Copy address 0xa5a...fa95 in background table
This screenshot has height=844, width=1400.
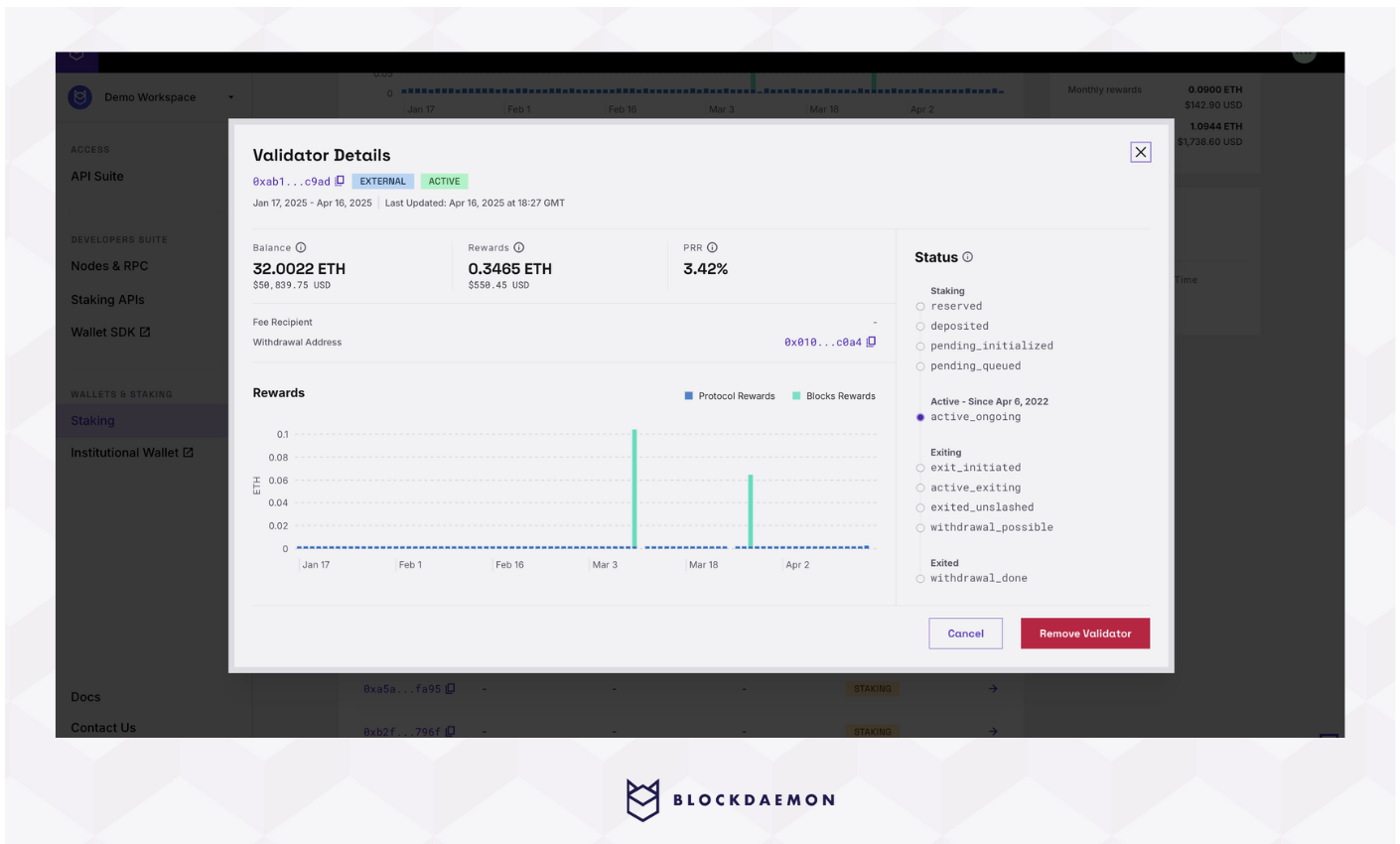(450, 688)
